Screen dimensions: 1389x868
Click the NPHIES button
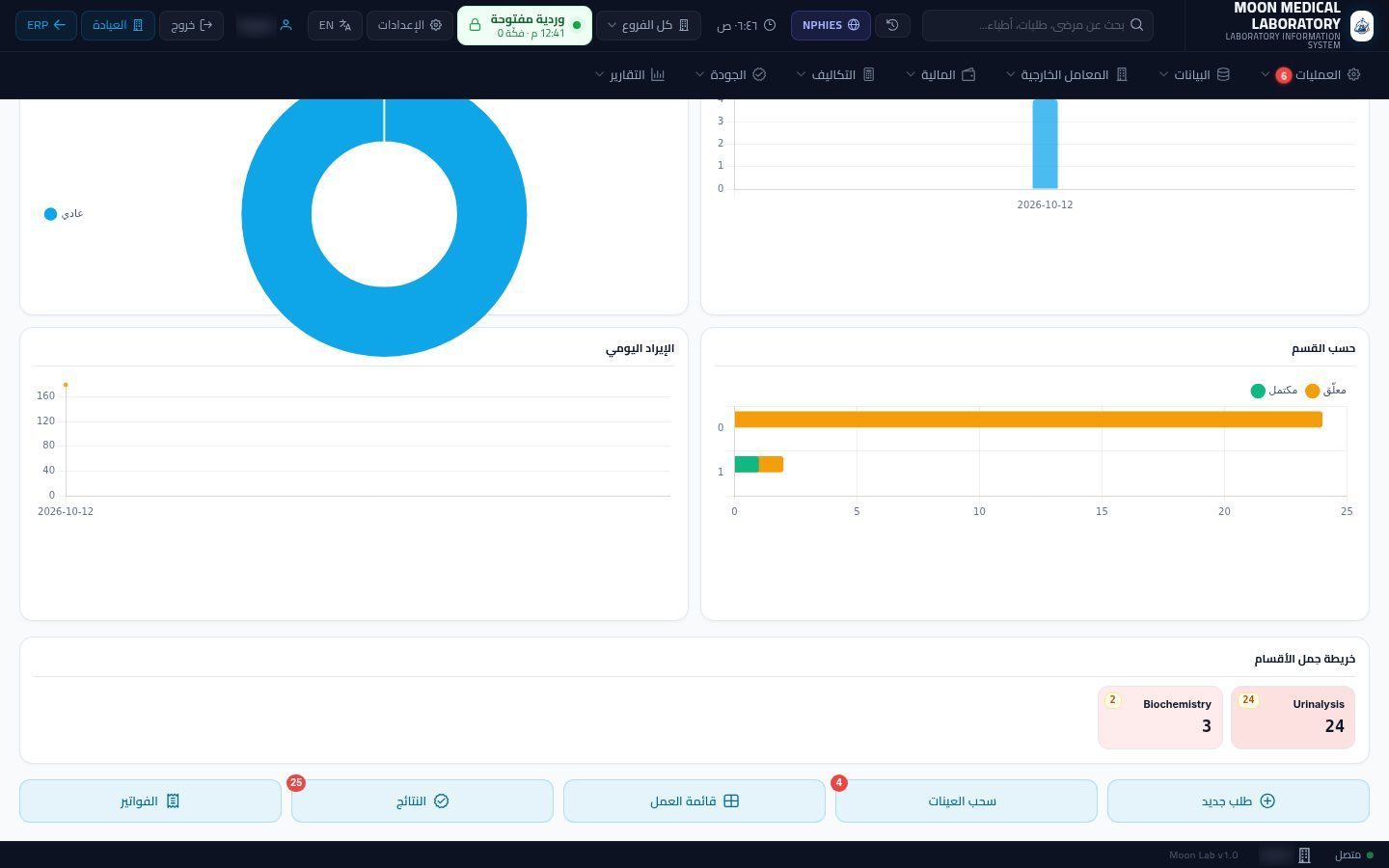(x=831, y=25)
